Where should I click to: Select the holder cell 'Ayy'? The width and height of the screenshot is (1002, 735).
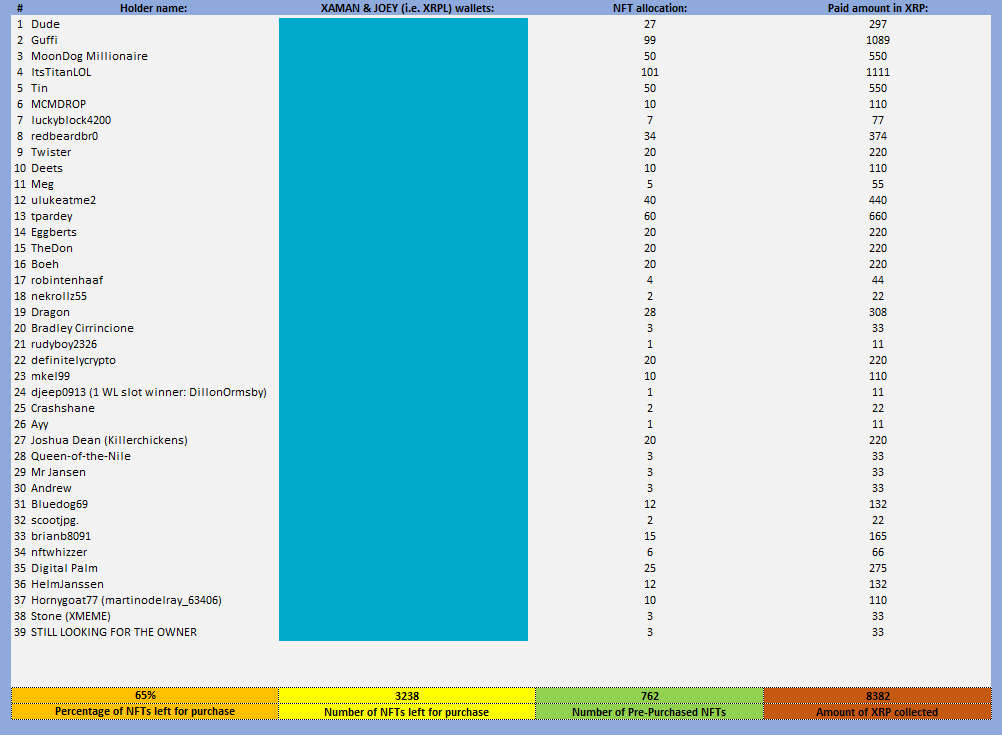(40, 424)
